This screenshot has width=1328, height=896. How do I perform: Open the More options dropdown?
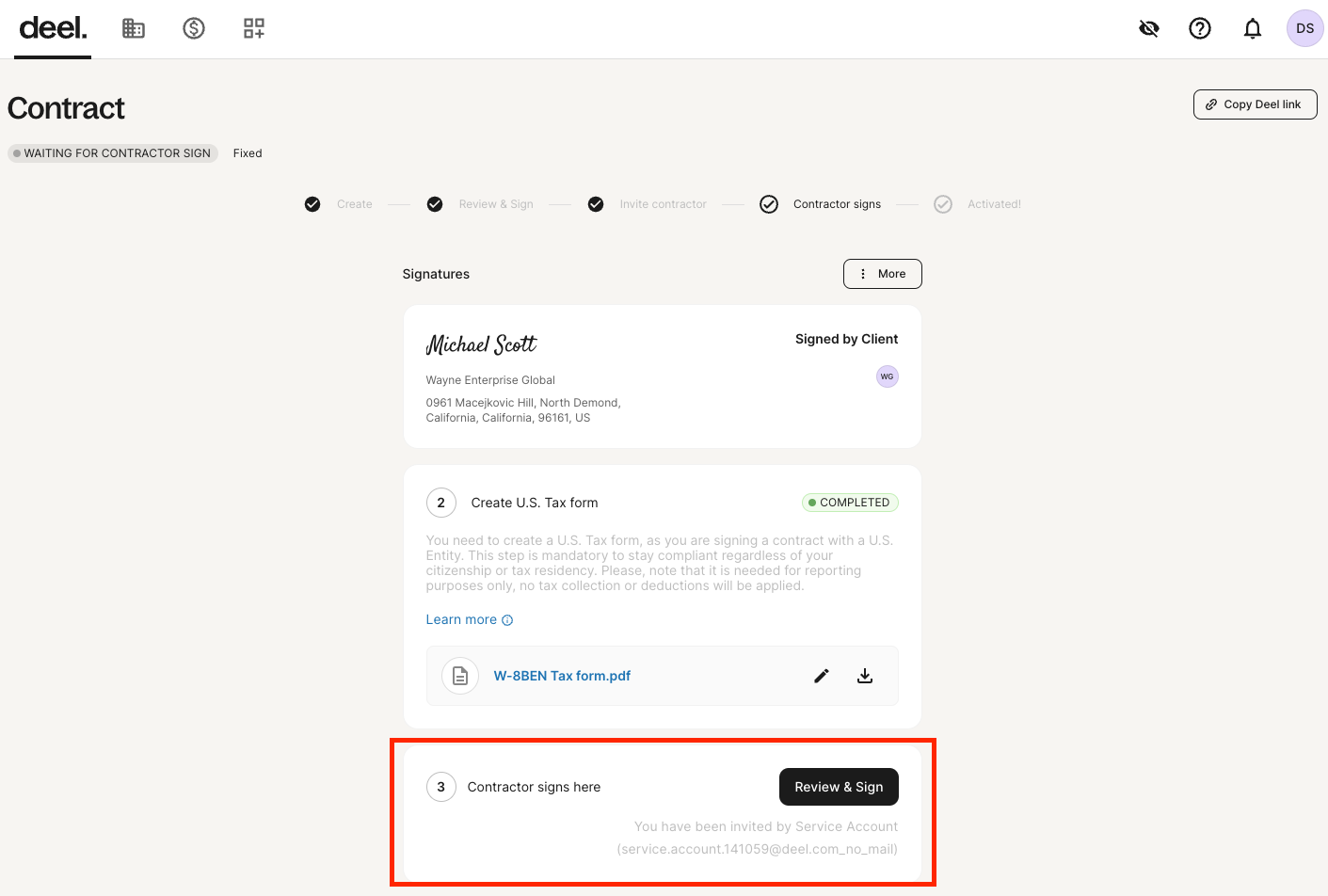[x=882, y=274]
